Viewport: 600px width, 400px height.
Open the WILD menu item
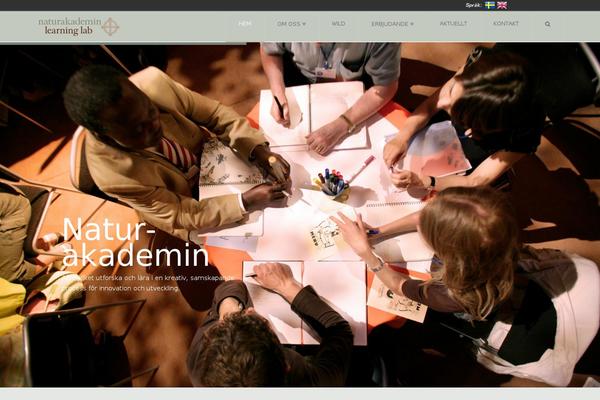(338, 23)
